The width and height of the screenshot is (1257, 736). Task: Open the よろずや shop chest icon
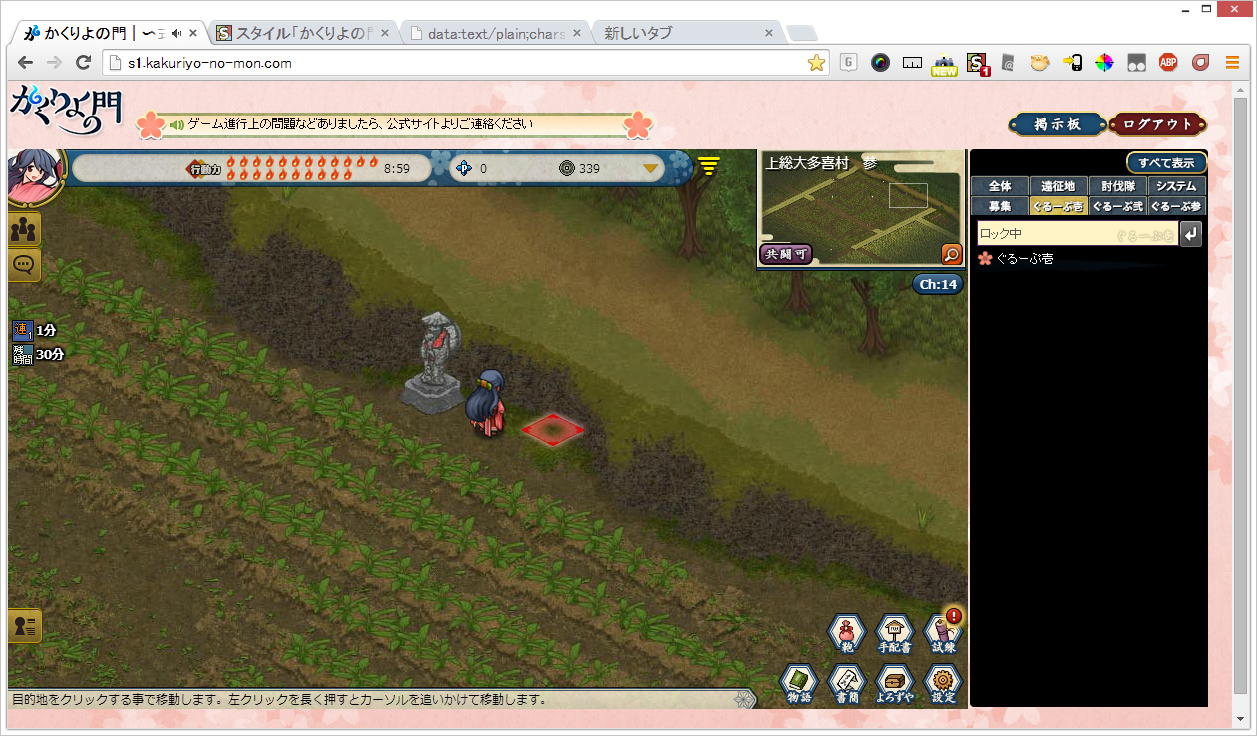895,684
